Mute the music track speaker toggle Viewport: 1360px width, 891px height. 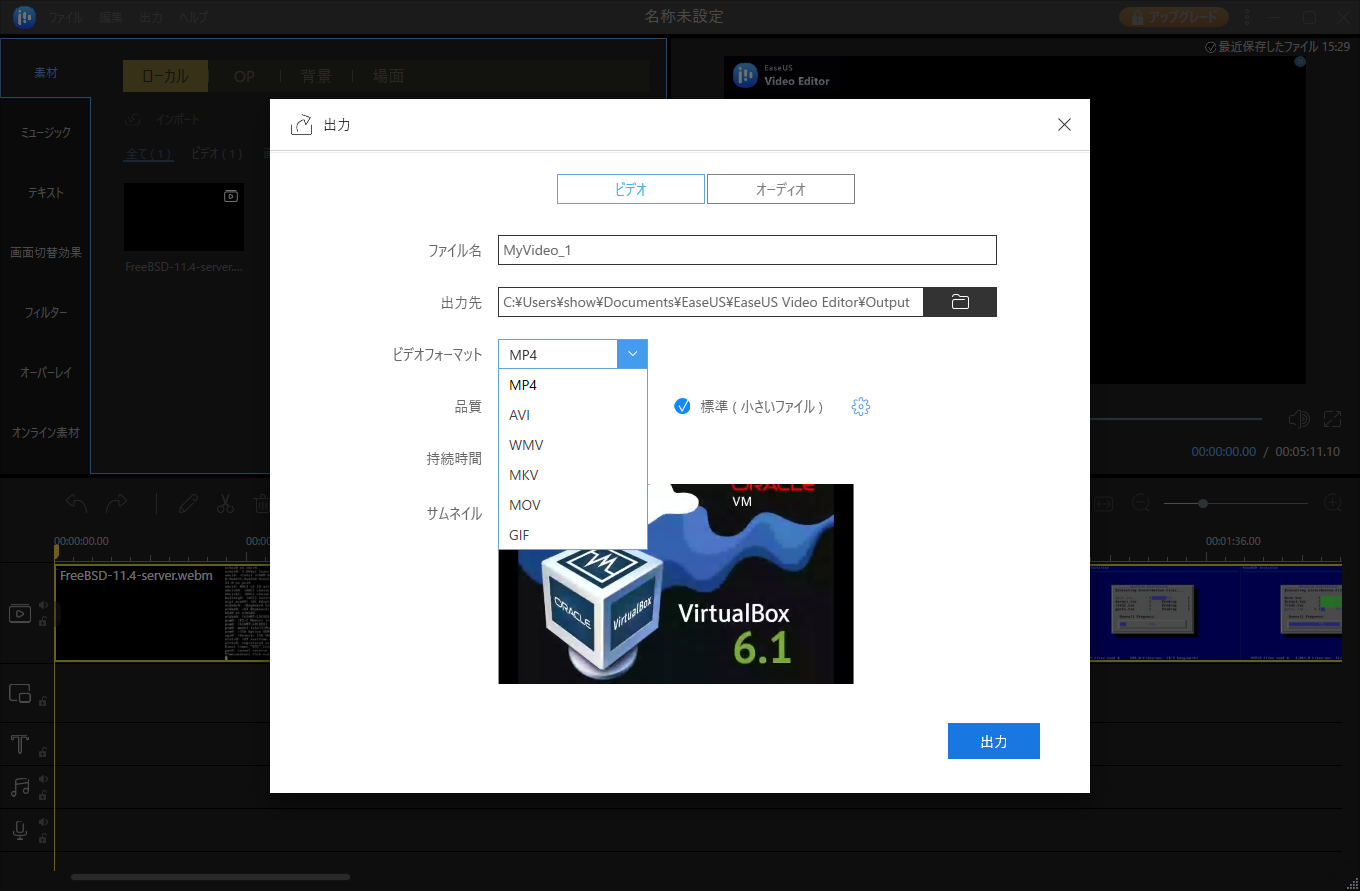[x=43, y=779]
